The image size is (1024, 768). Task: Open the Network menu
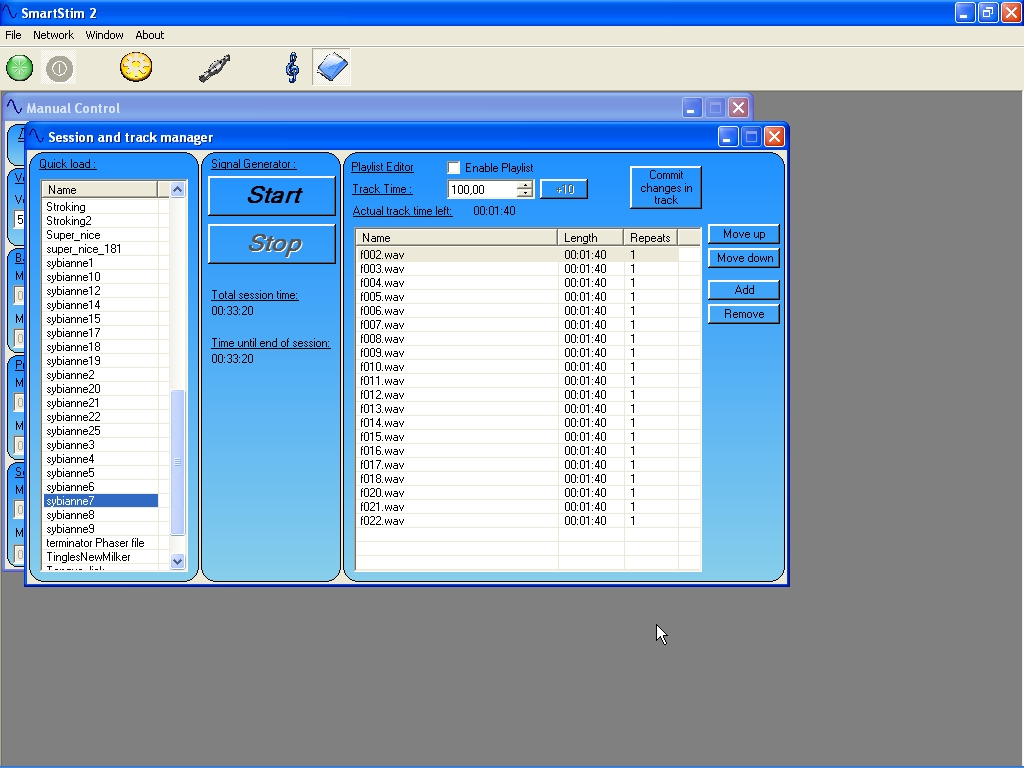[53, 35]
